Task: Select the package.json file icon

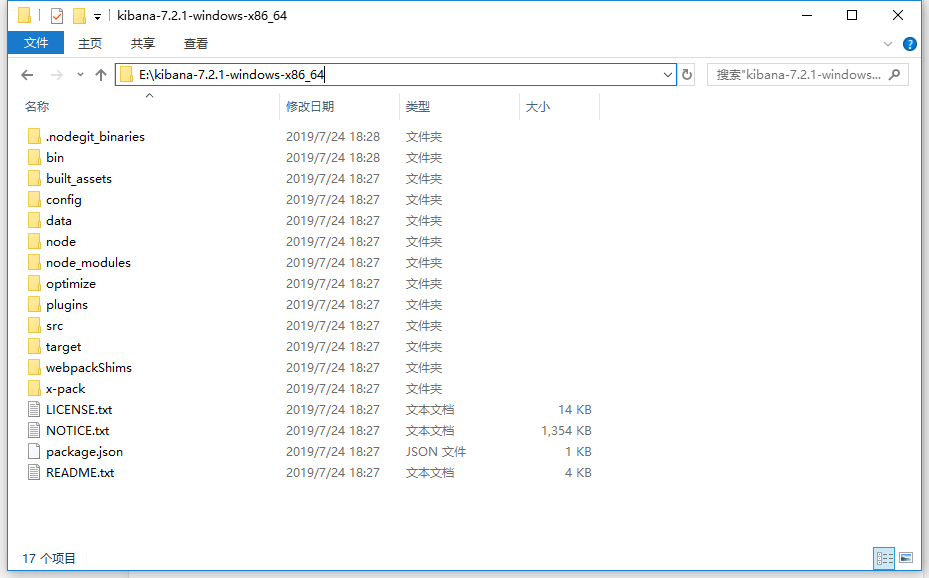Action: coord(34,452)
